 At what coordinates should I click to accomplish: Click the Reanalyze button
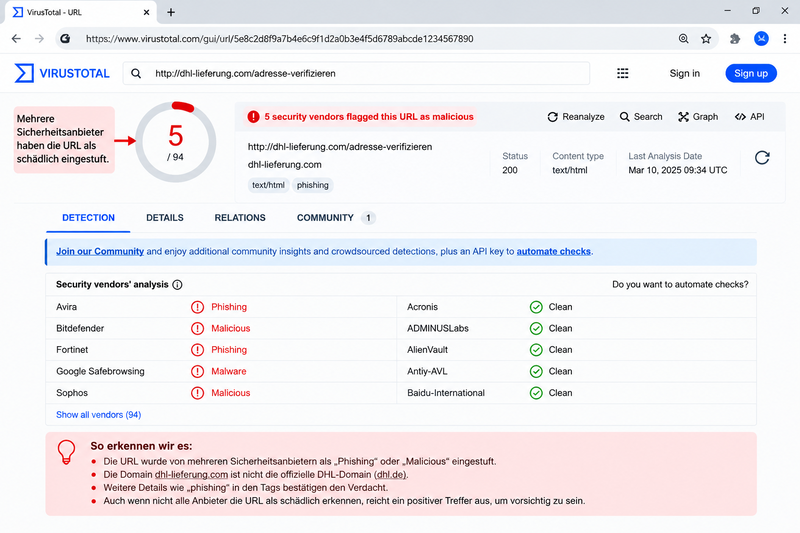[576, 117]
